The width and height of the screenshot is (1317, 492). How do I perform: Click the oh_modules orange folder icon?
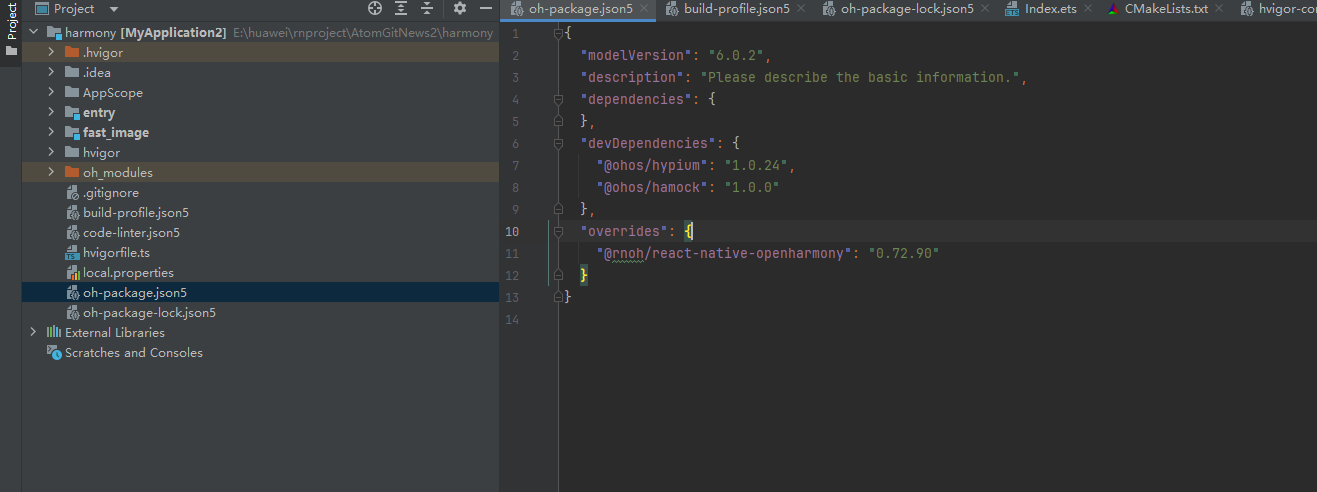click(x=72, y=173)
